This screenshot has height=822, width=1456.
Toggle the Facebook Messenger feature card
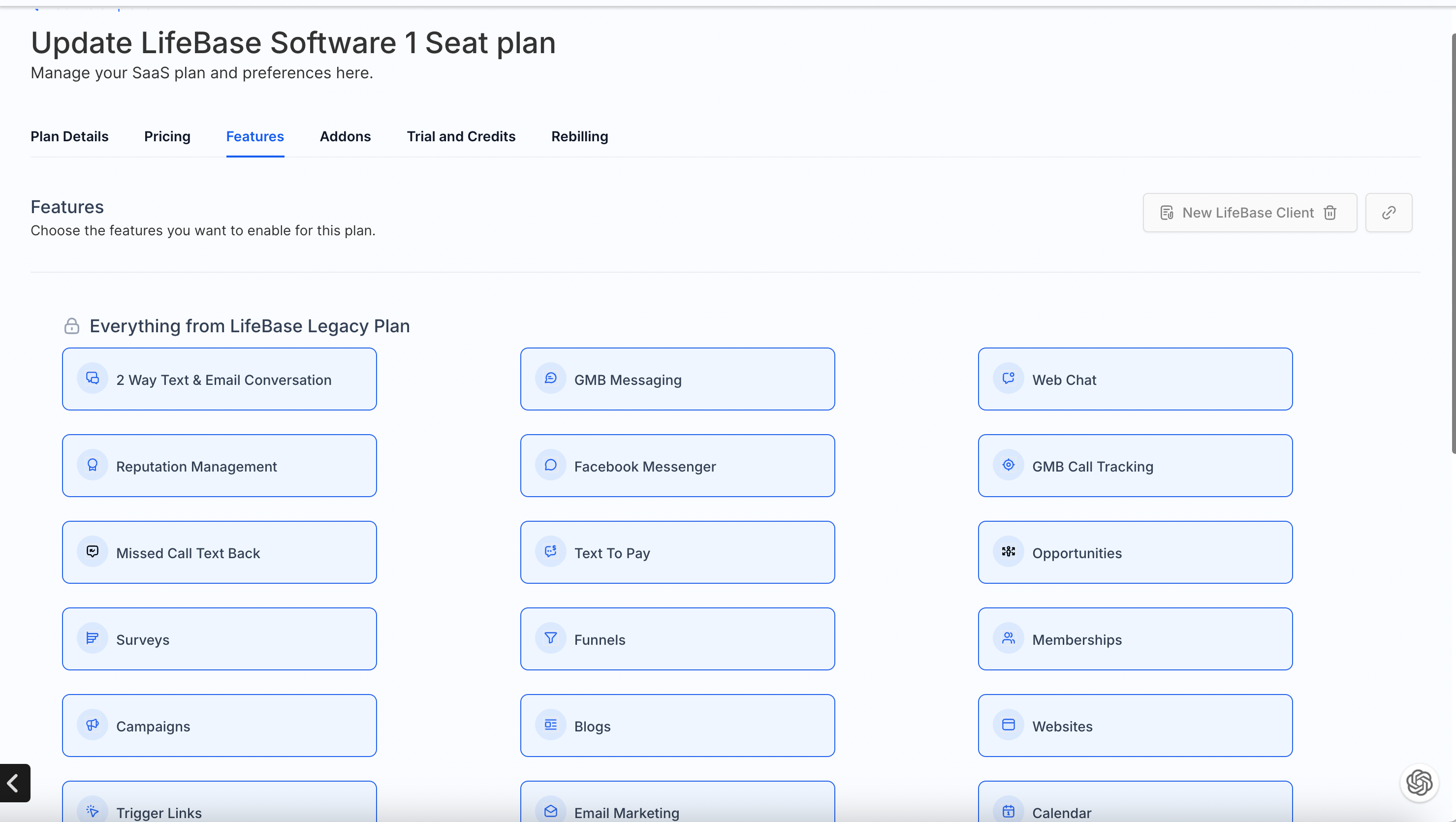pos(677,466)
